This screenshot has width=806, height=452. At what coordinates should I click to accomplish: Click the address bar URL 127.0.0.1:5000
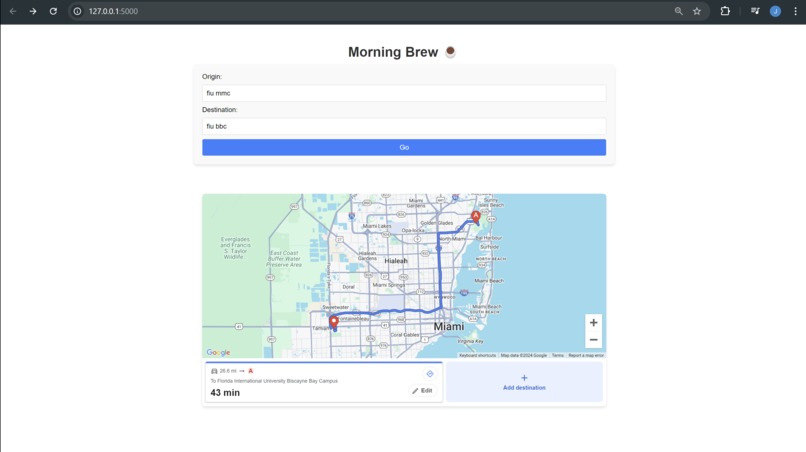(x=113, y=11)
